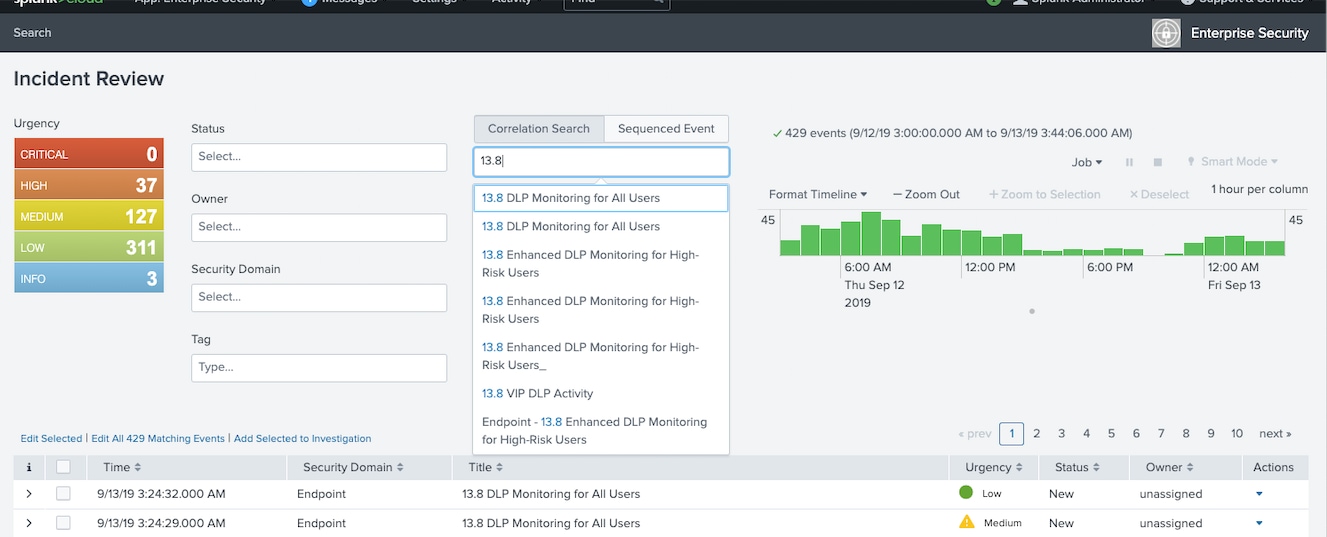This screenshot has width=1327, height=537.
Task: Filter by the green Low urgency tile
Action: 89,247
